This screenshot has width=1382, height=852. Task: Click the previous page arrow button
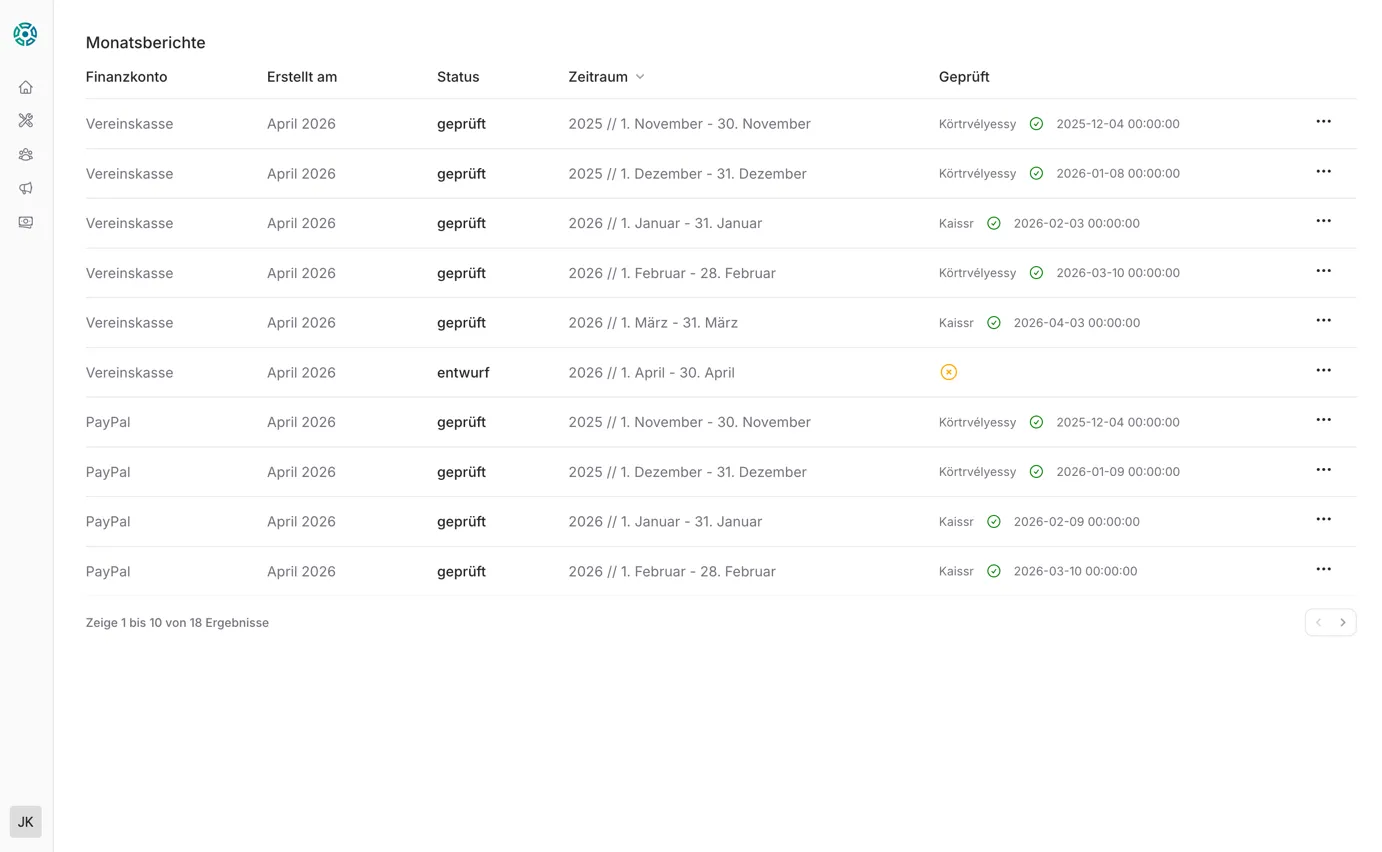pos(1318,622)
